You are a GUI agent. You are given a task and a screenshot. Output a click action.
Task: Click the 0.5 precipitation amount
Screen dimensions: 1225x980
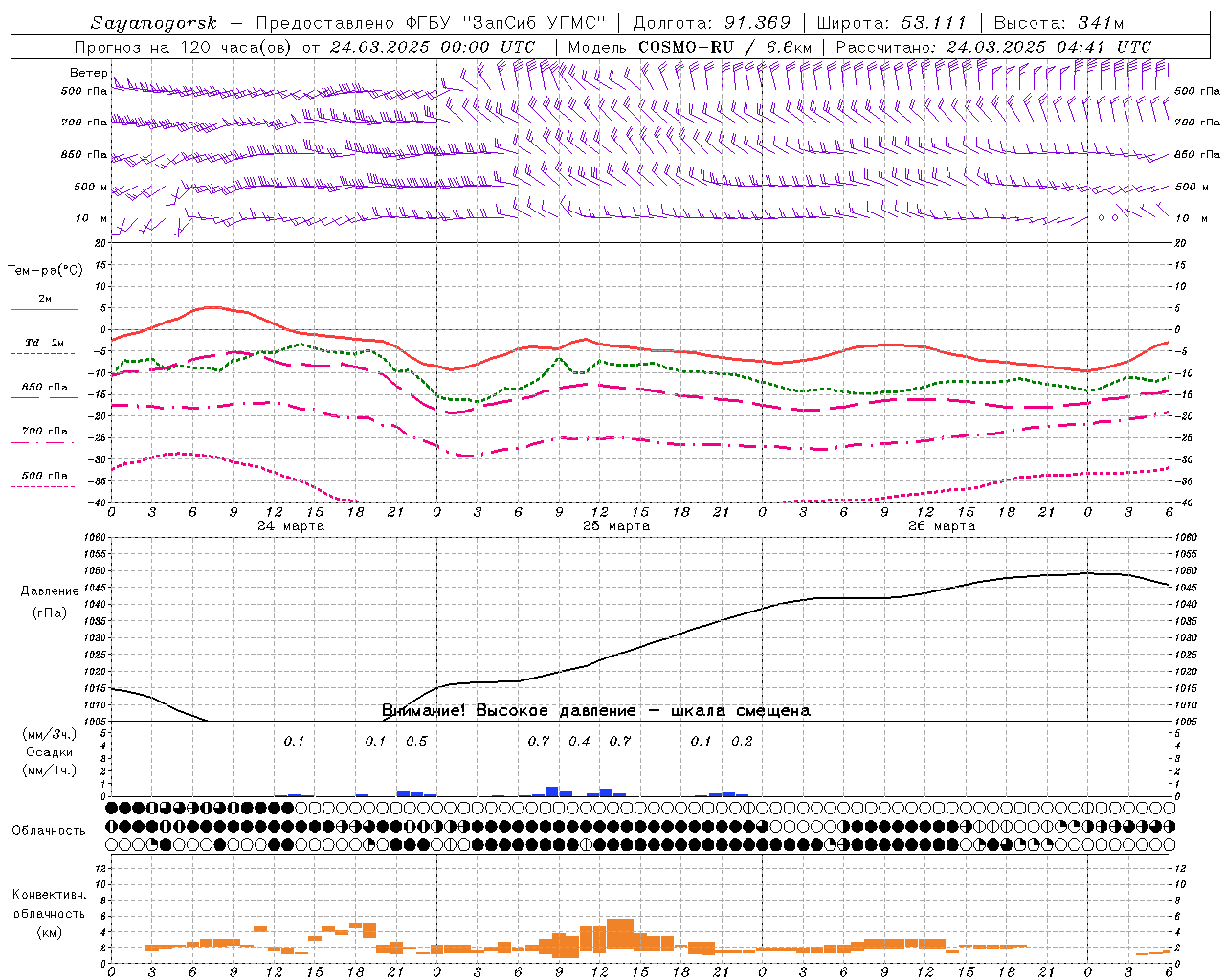[x=416, y=742]
